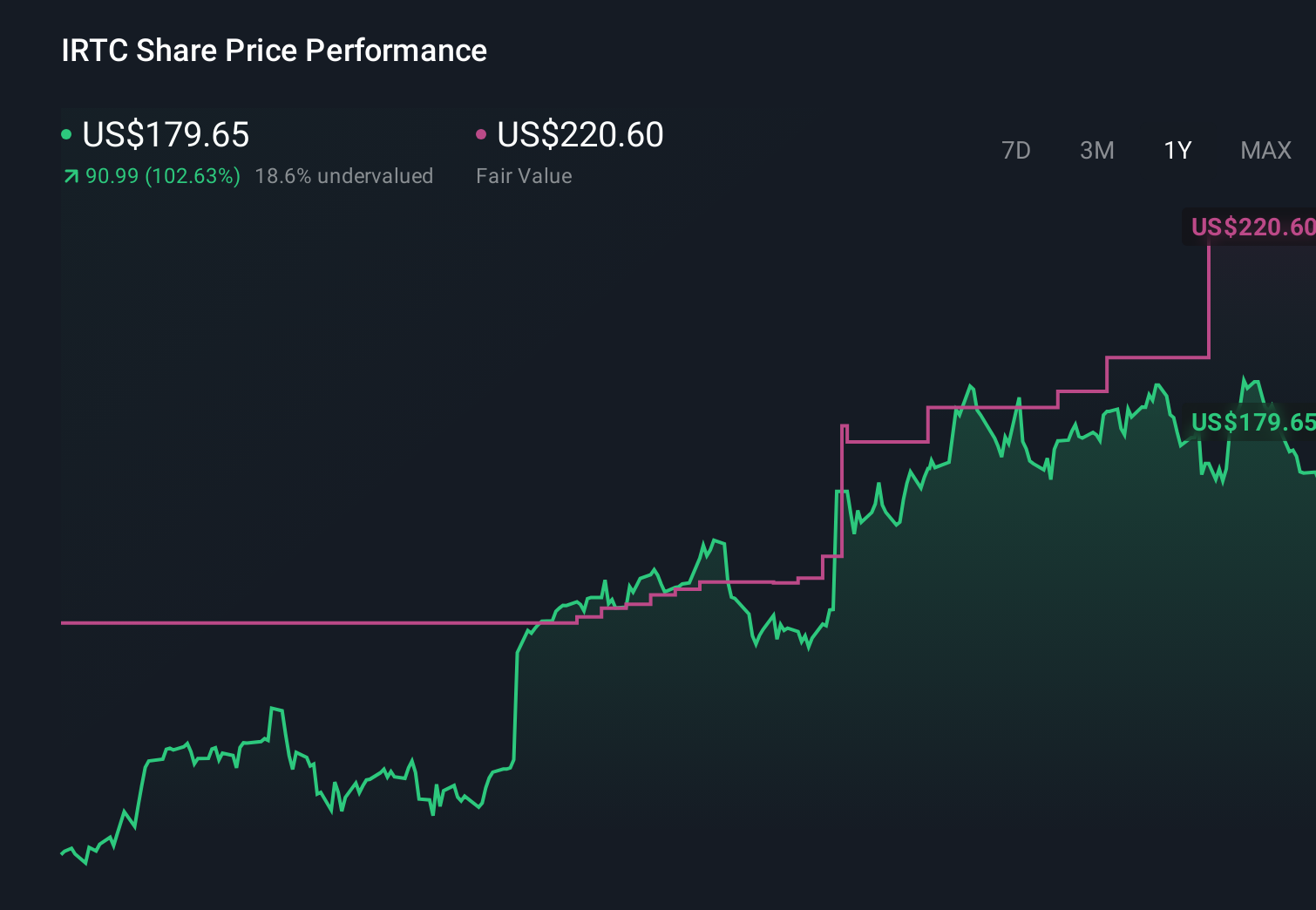Expand the 3M time range view
The image size is (1316, 910).
click(x=1096, y=150)
